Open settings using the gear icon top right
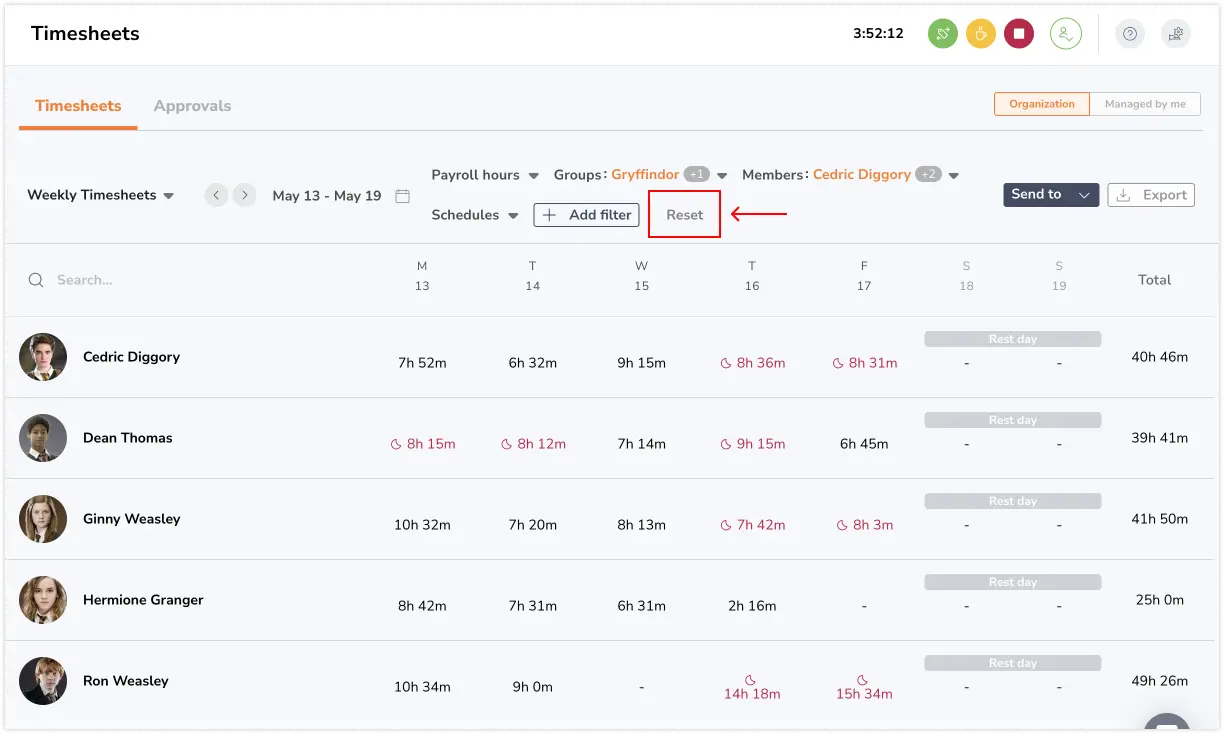The image size is (1224, 734). pos(1175,33)
